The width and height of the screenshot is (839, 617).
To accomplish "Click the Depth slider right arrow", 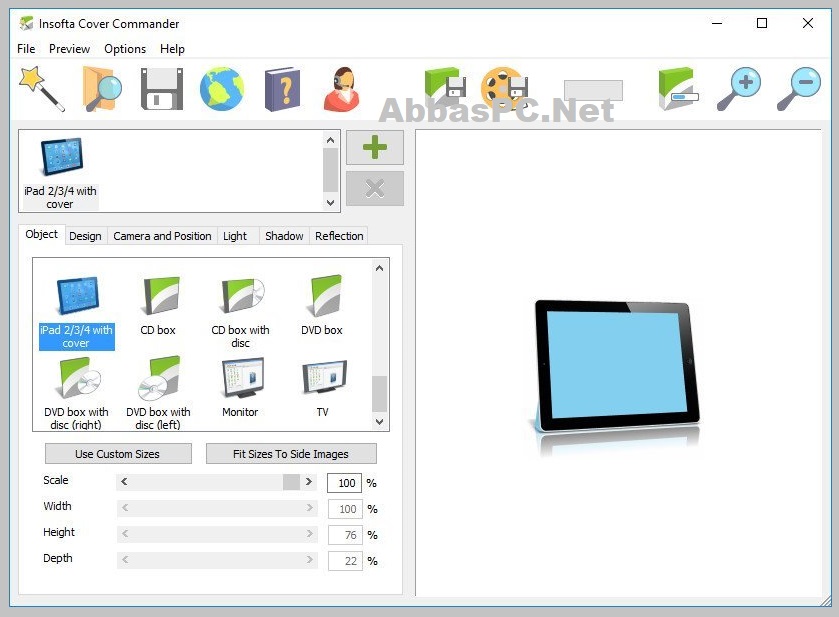I will (x=310, y=559).
